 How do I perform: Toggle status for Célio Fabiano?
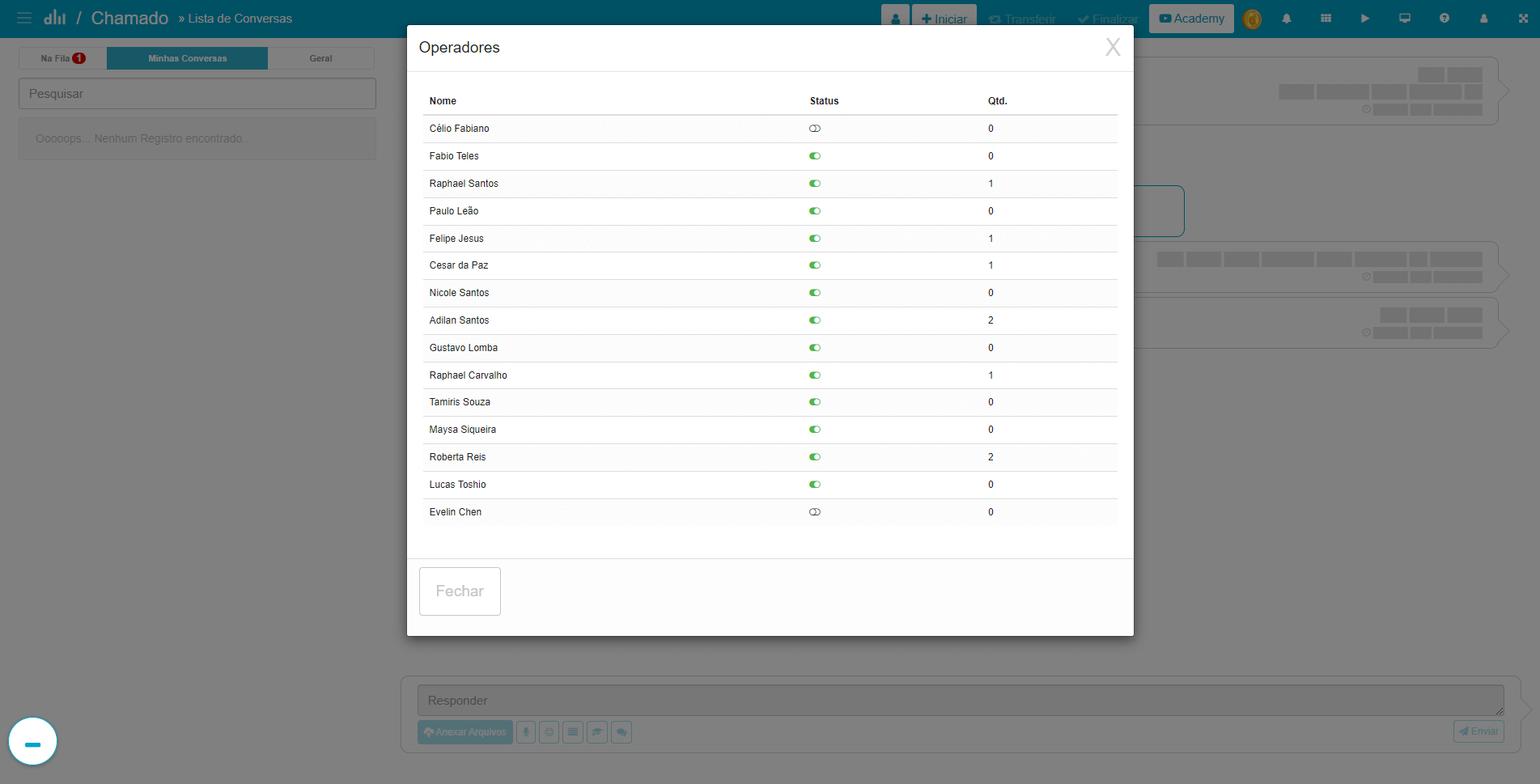click(815, 129)
